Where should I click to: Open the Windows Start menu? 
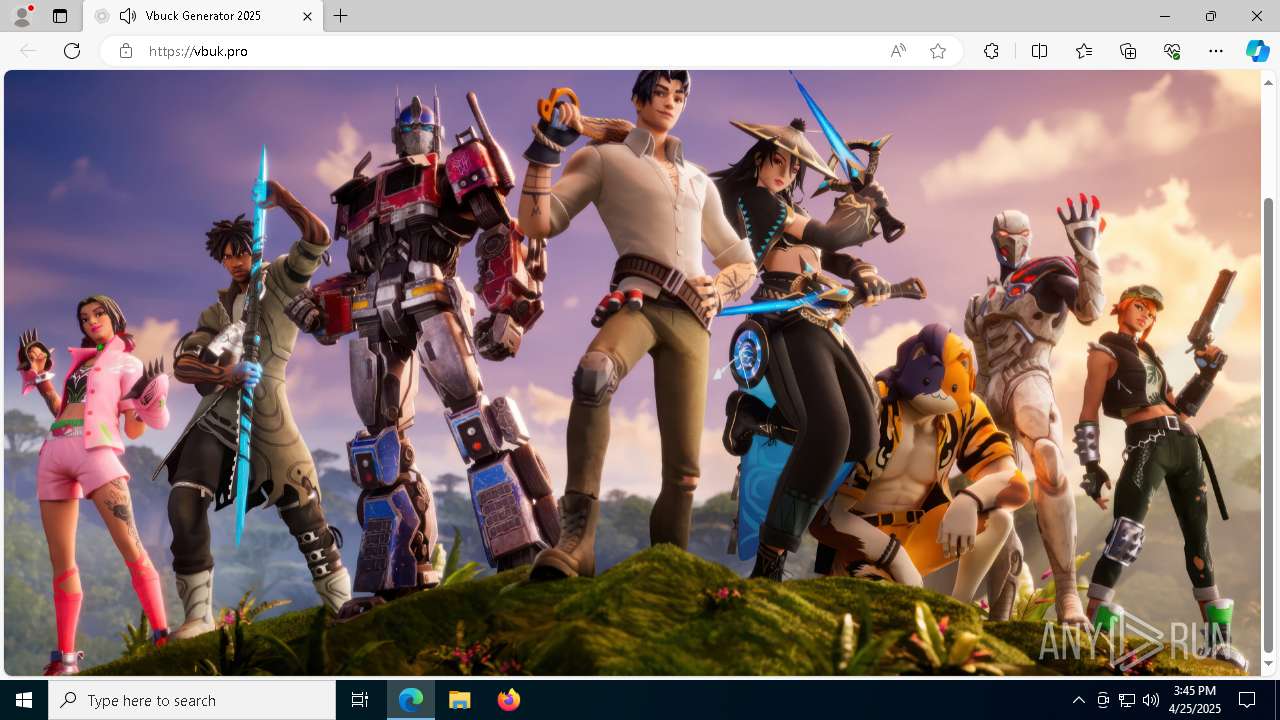tap(24, 700)
